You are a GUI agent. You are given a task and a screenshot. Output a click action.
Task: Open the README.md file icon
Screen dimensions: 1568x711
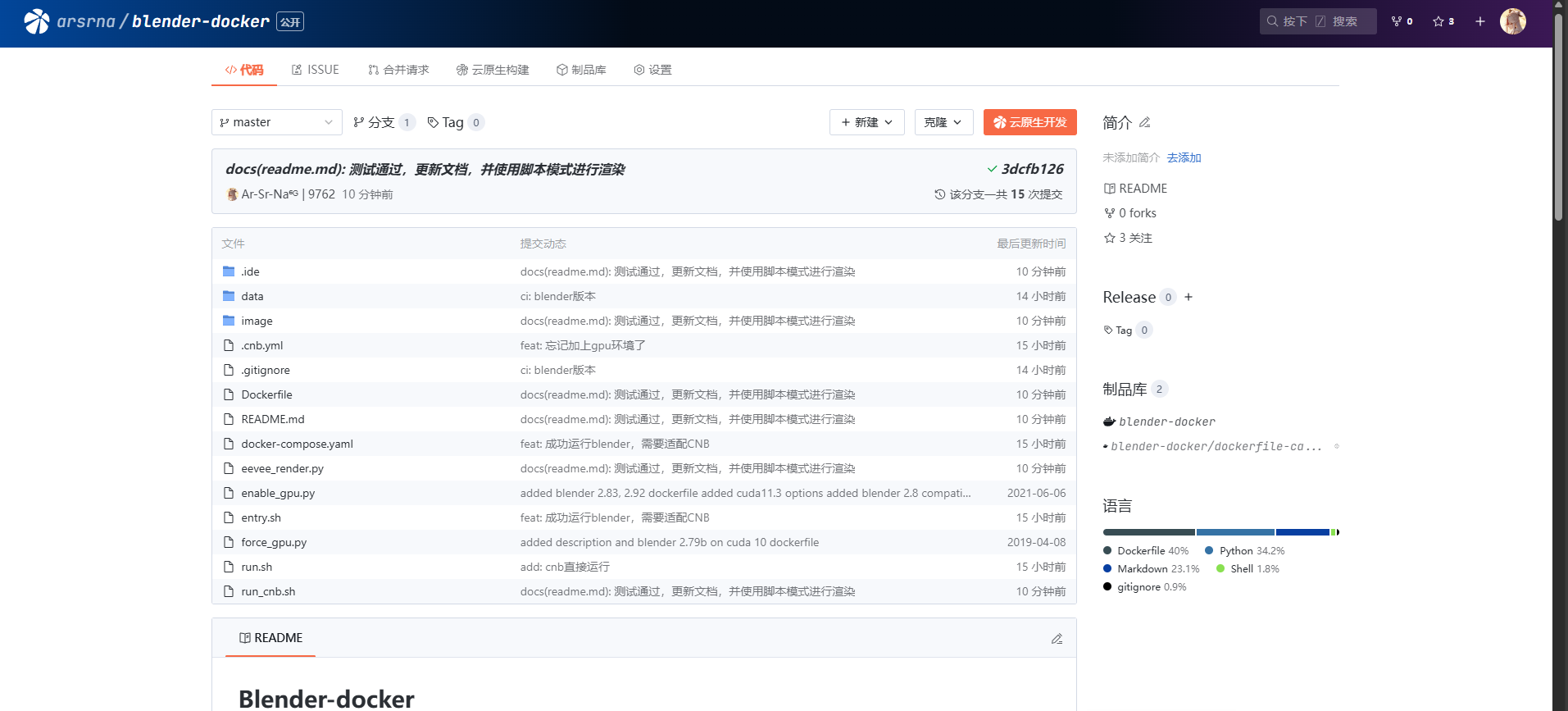click(x=229, y=419)
